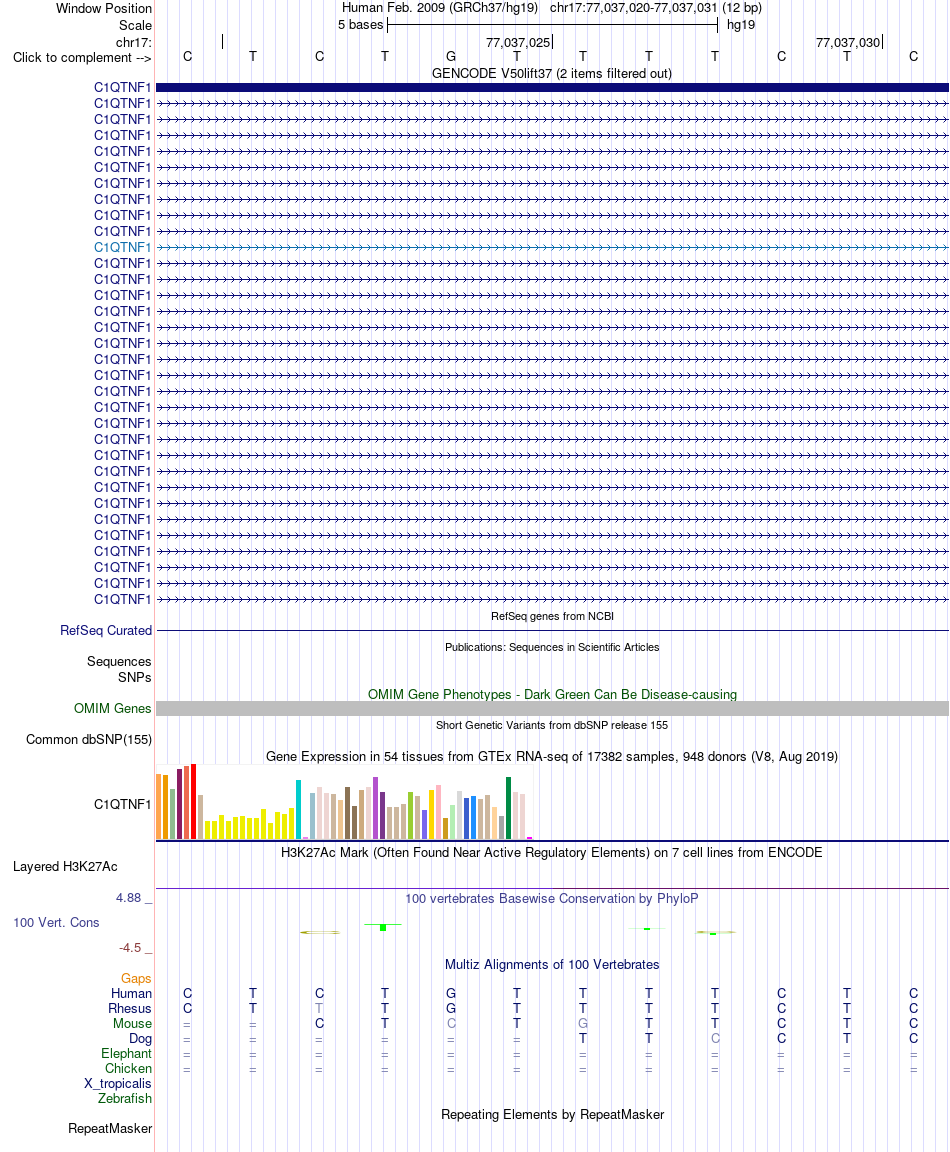Click the gray T base in Rhesus row

click(x=319, y=1008)
